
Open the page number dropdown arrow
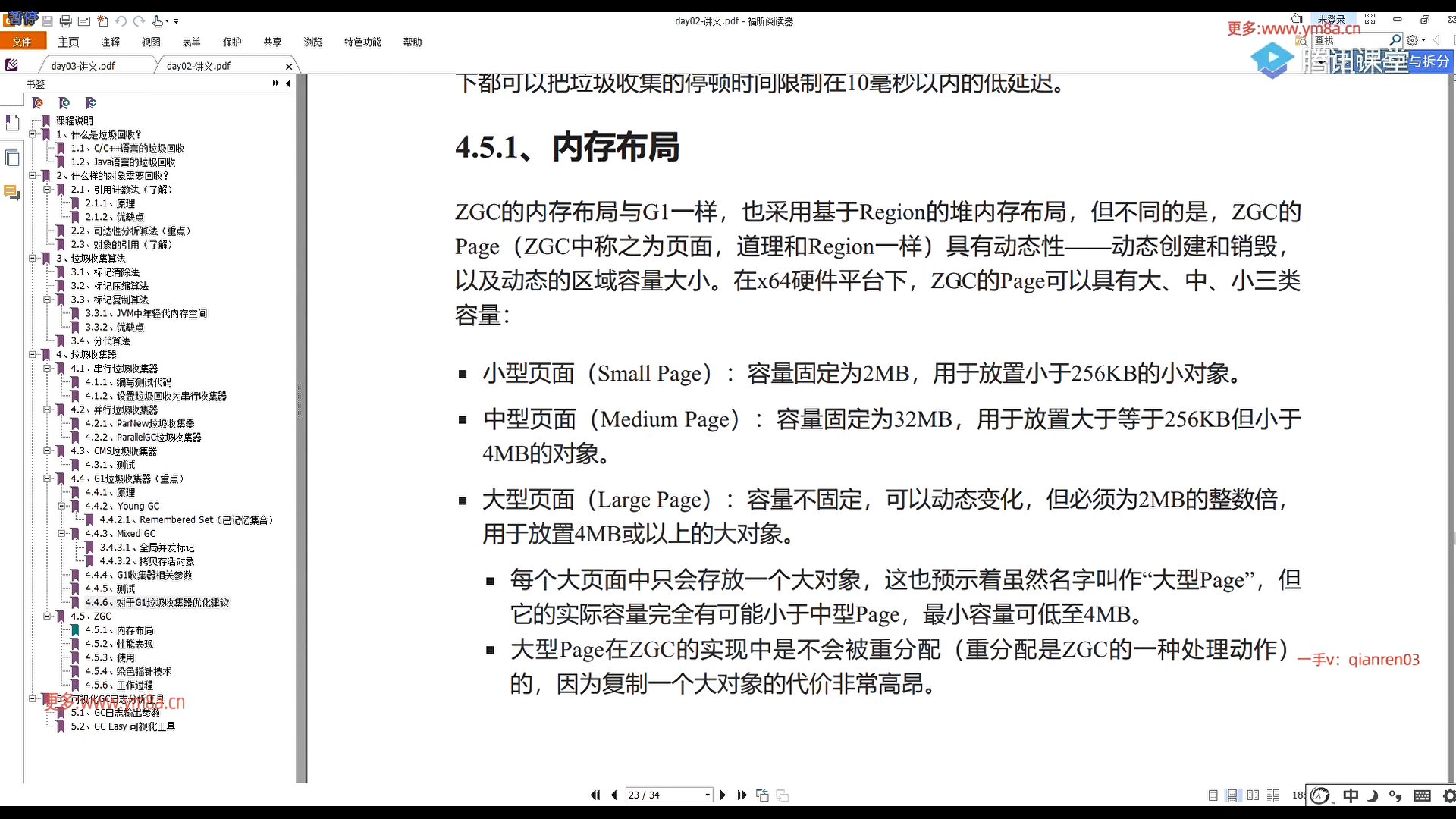(708, 795)
